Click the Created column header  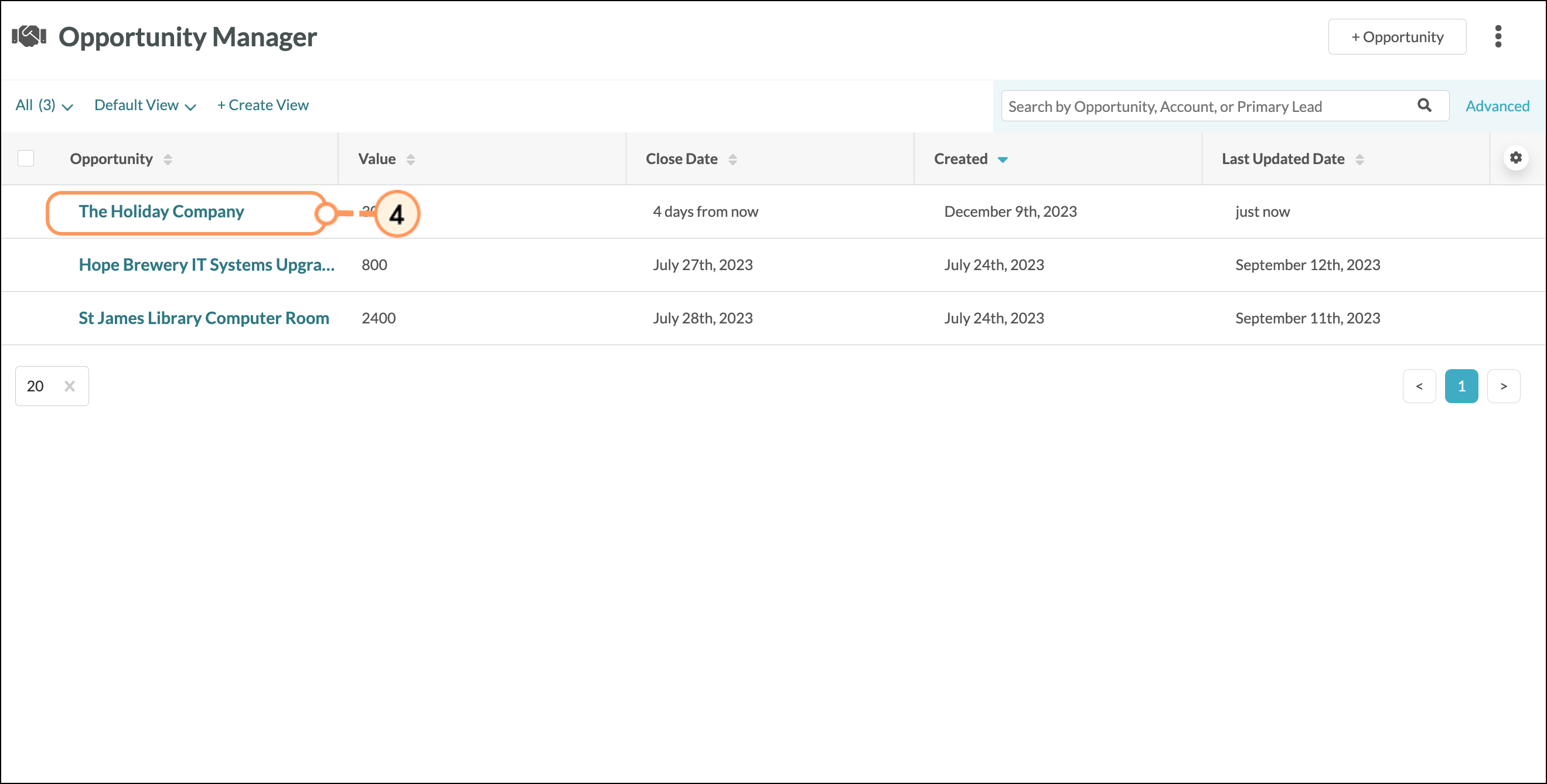[961, 159]
